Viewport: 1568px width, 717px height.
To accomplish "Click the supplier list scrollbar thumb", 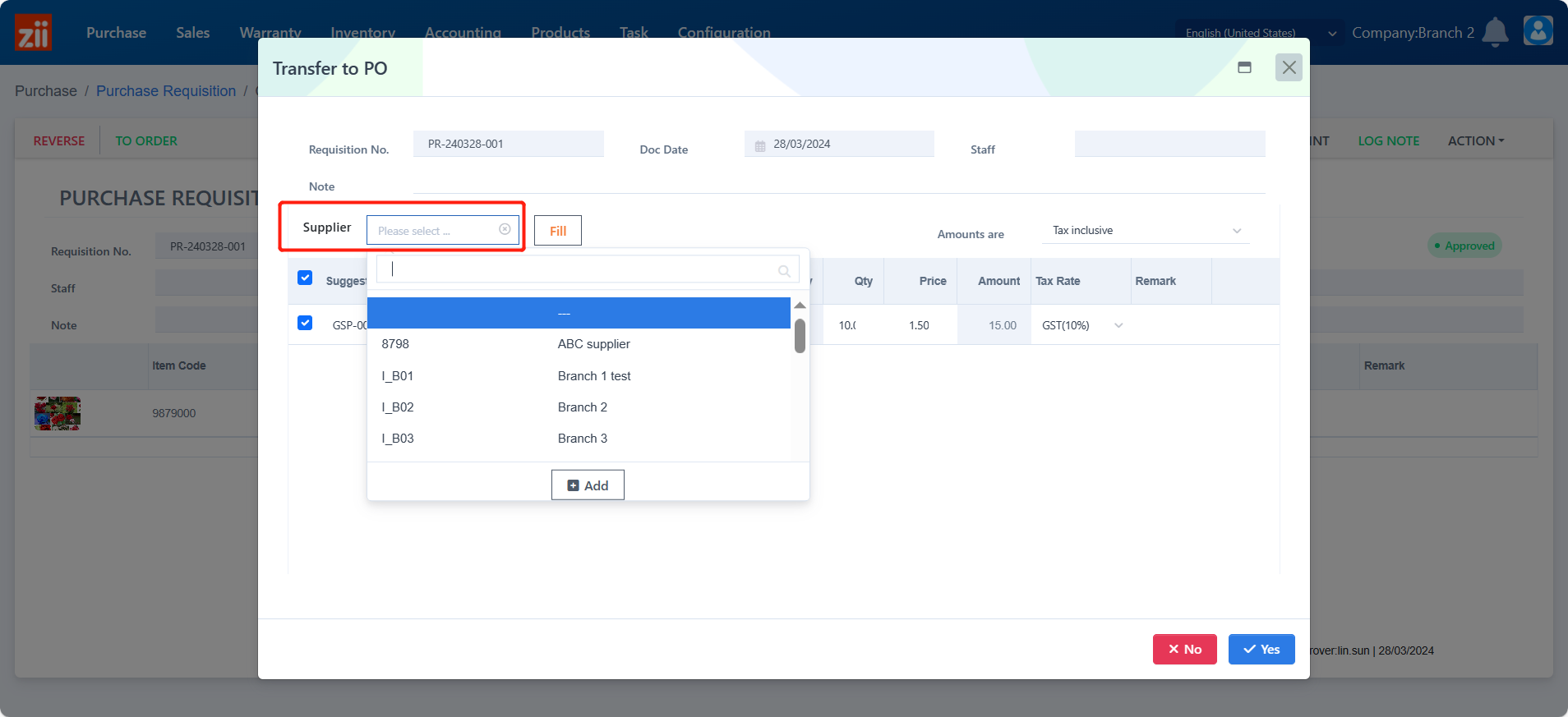I will tap(800, 336).
